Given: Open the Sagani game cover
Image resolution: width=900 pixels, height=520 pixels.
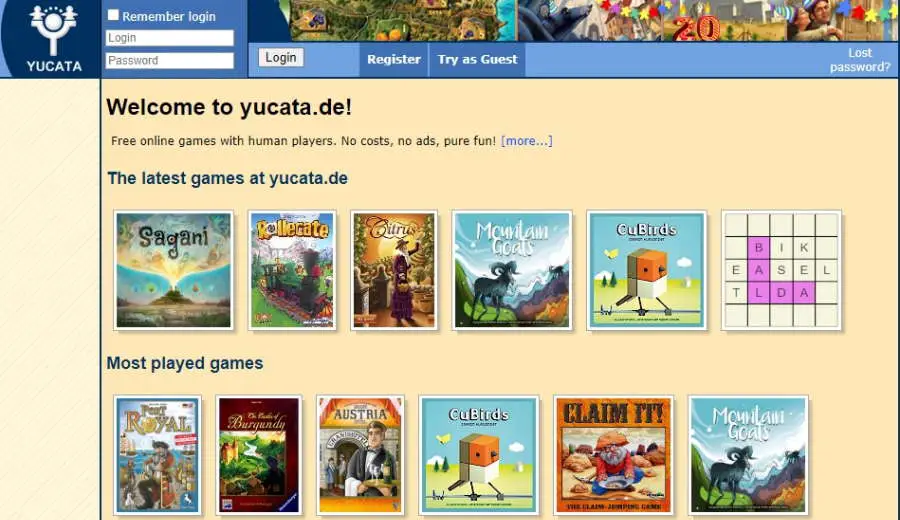Looking at the screenshot, I should [174, 270].
